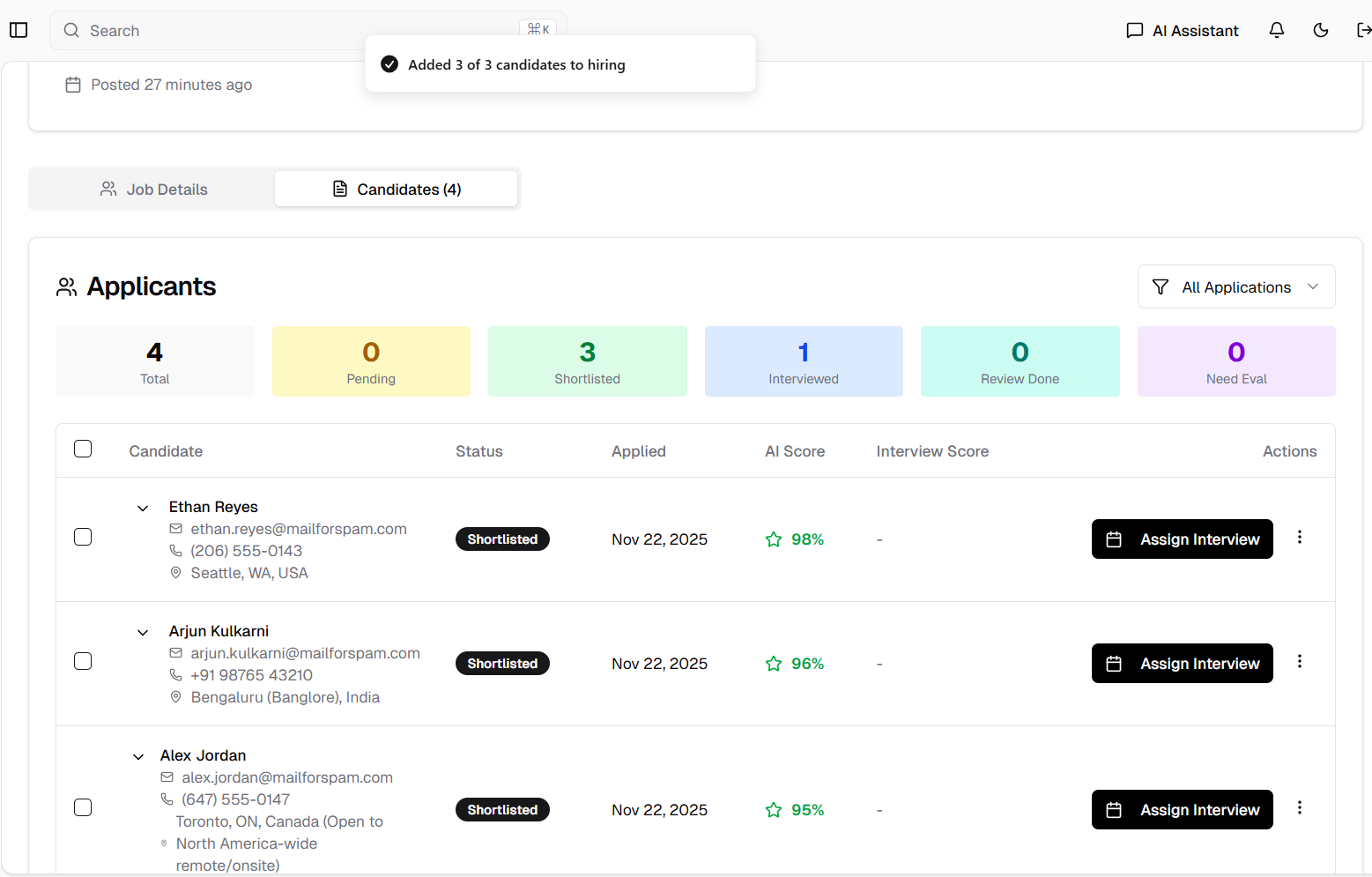Open the notifications bell

(1276, 30)
